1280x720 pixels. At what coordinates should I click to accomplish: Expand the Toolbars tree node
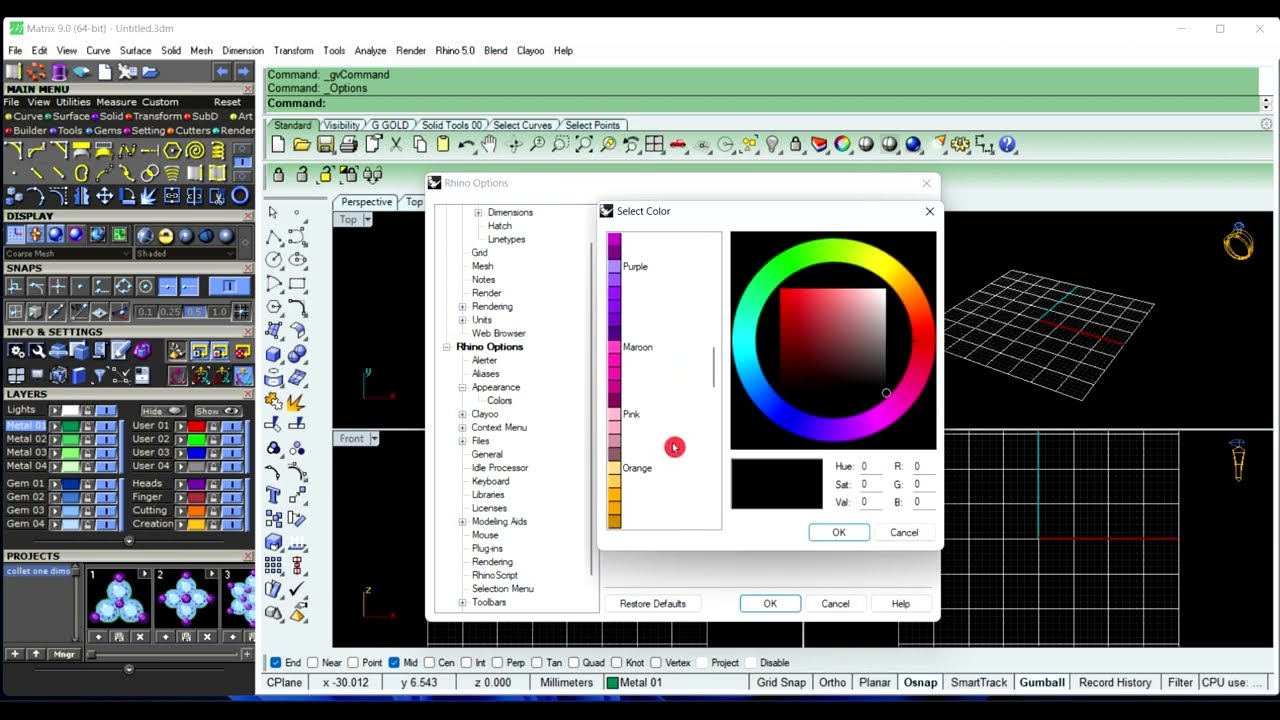[x=462, y=603]
